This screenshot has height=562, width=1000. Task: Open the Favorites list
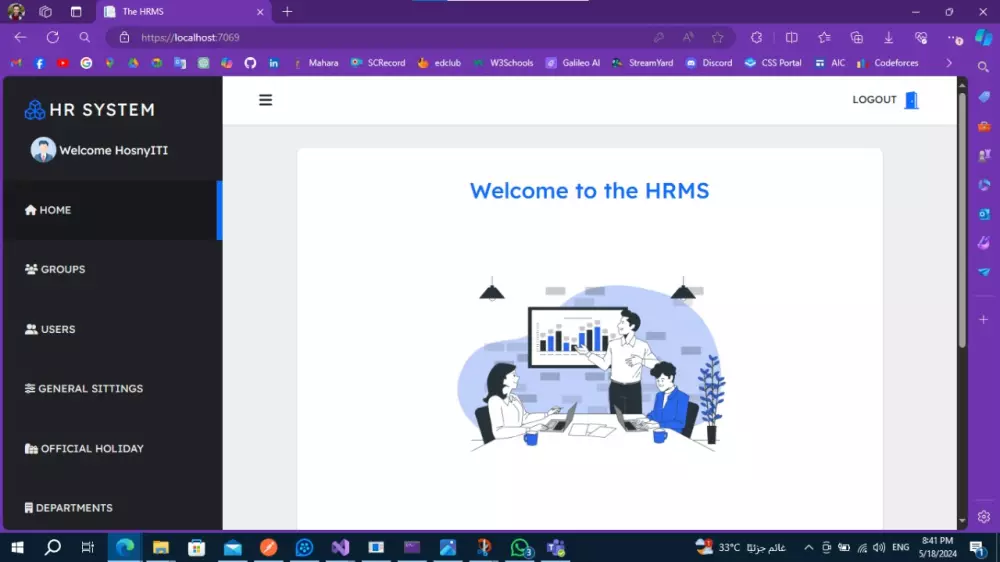click(x=824, y=38)
